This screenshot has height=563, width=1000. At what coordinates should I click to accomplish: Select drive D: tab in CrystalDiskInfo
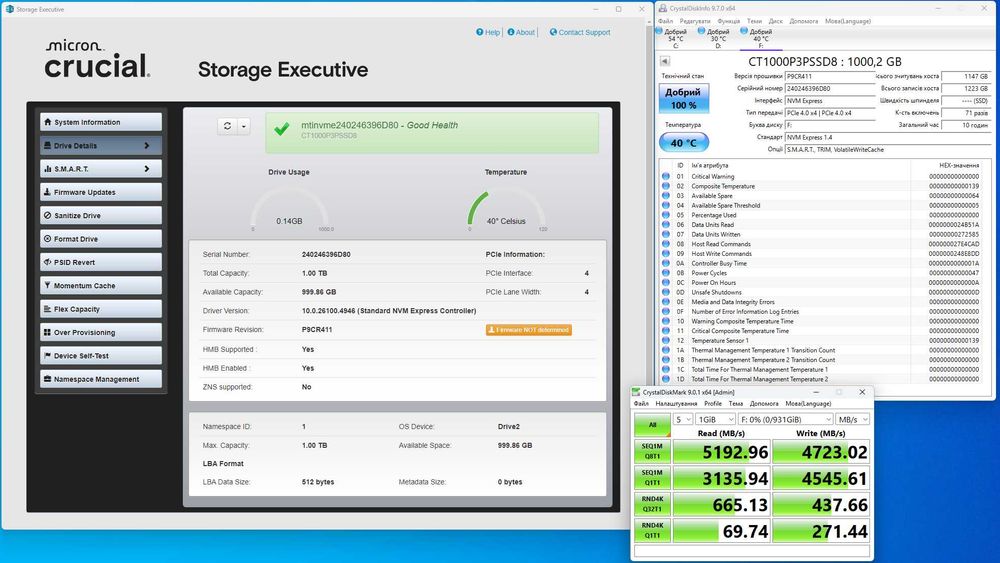(x=717, y=38)
